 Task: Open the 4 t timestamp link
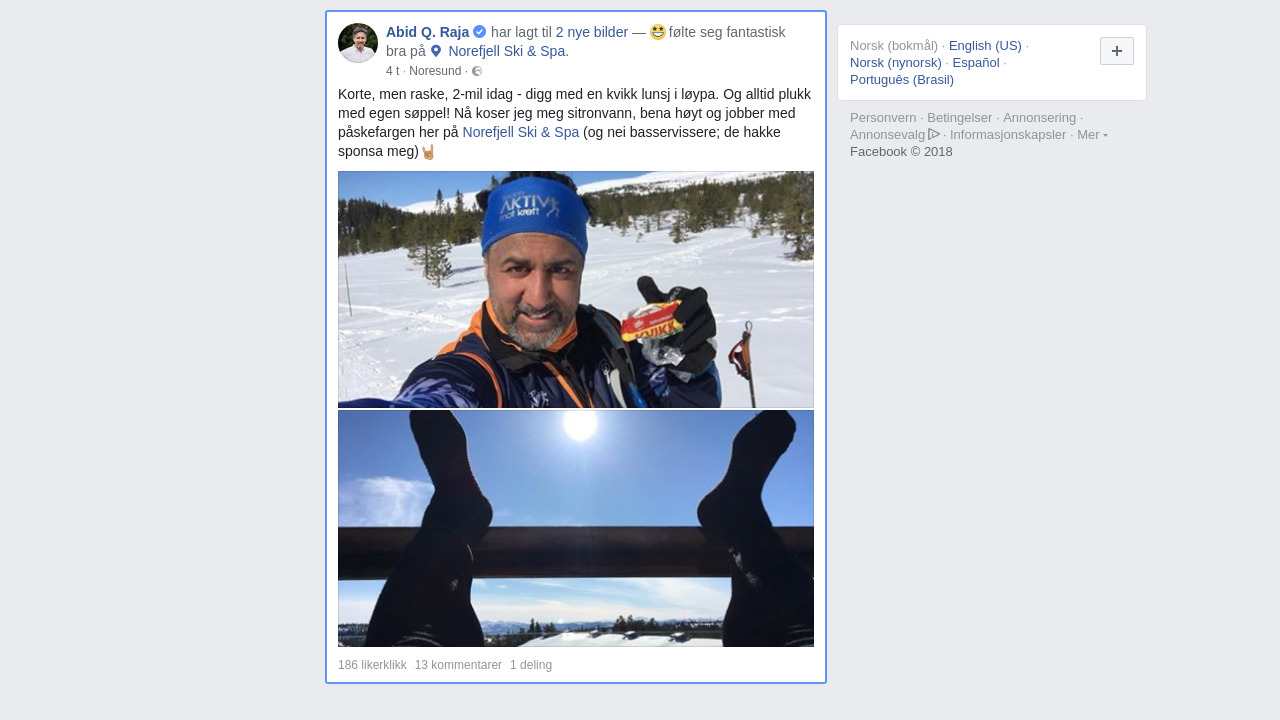[392, 71]
